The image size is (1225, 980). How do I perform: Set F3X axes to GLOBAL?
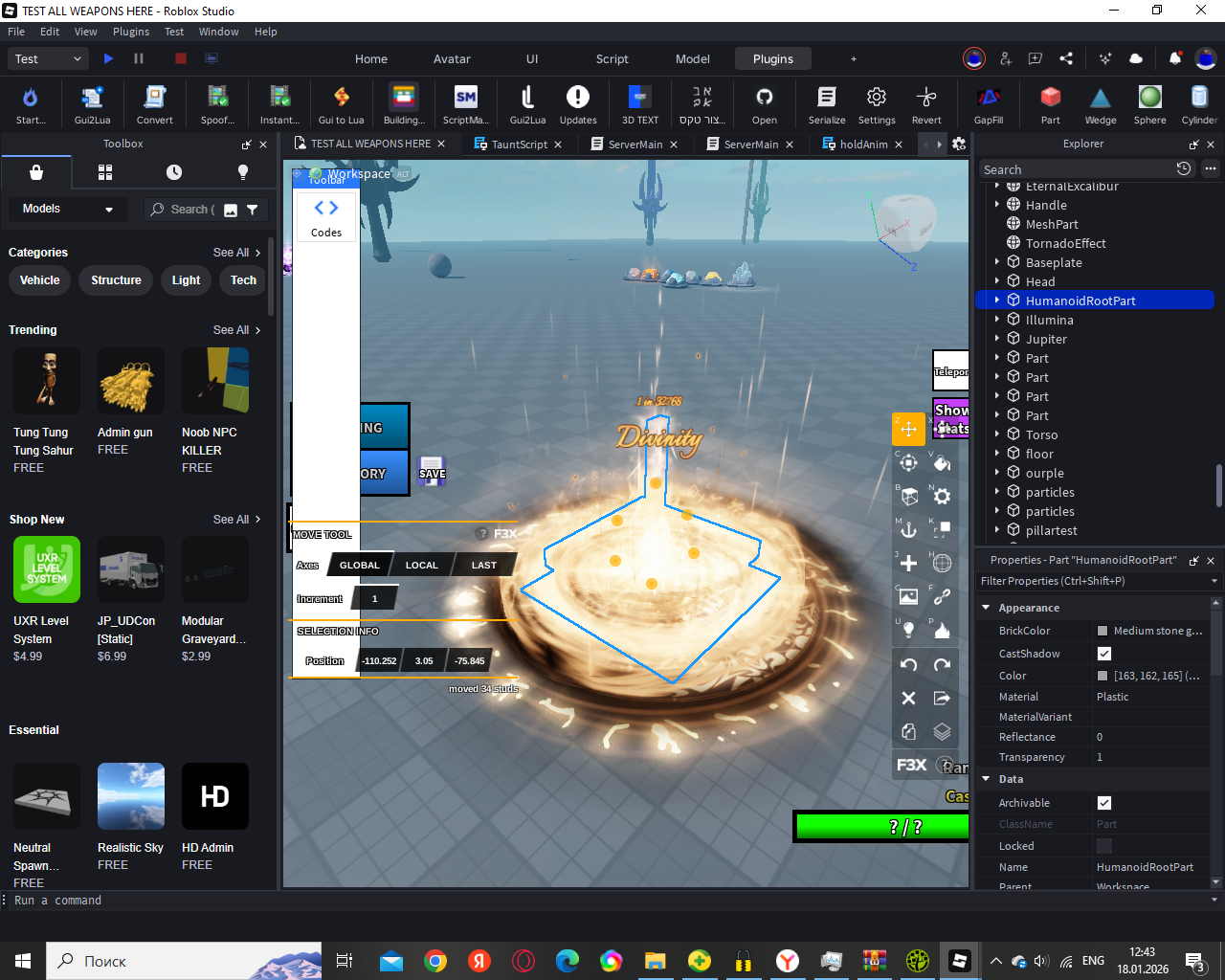360,565
